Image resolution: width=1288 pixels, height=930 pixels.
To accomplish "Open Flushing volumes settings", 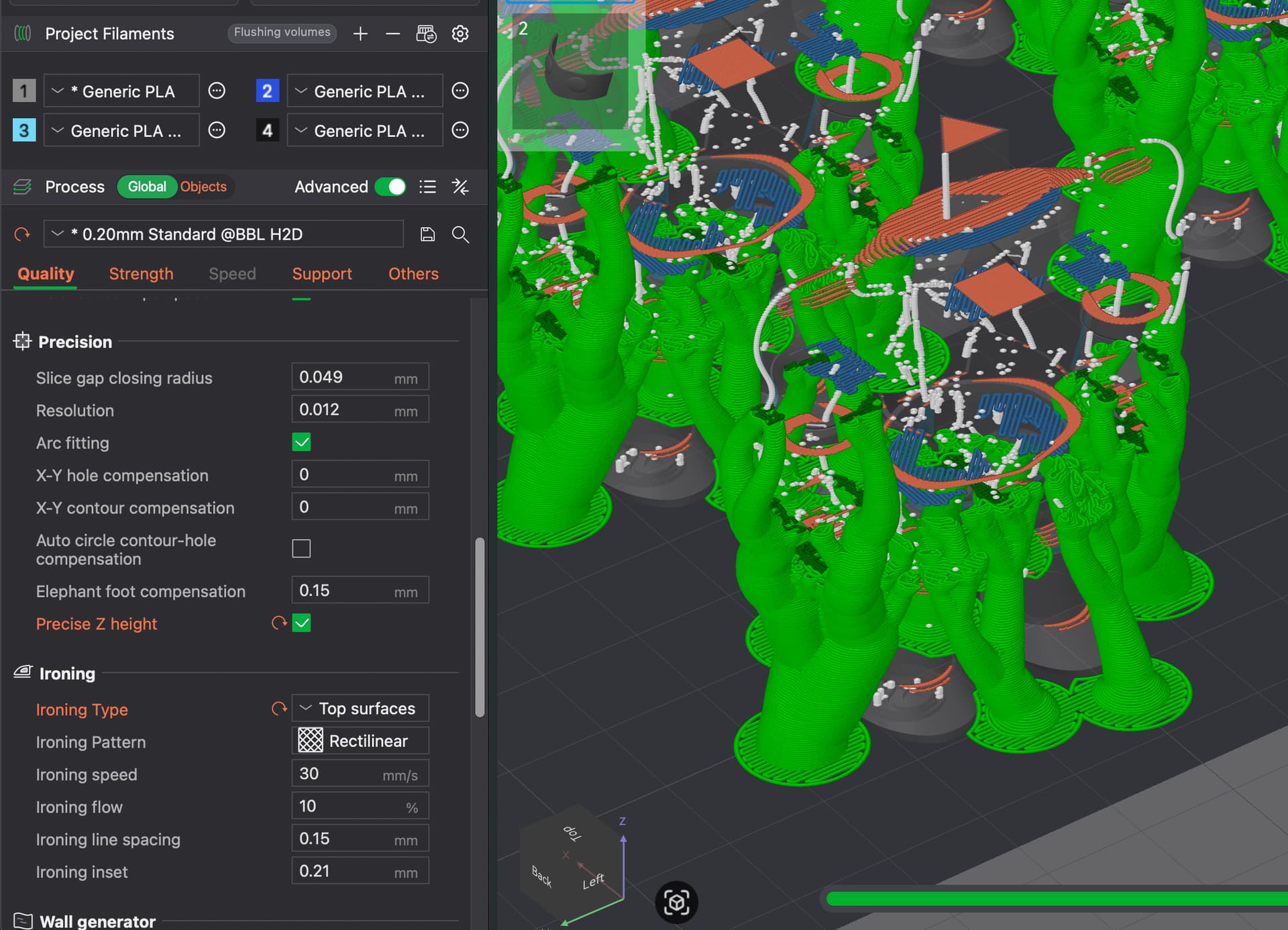I will [282, 32].
